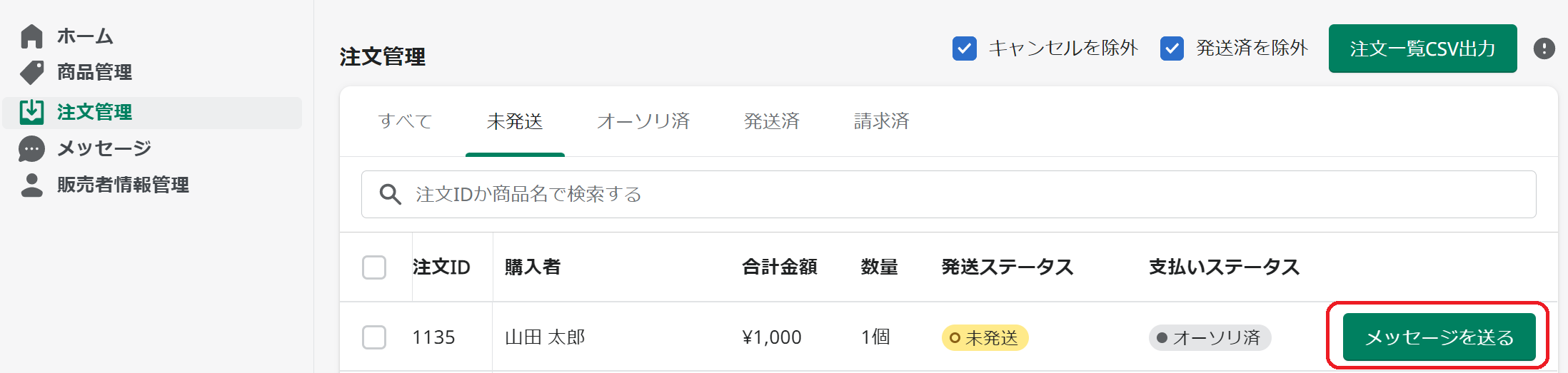Click the exclamation info icon

[1544, 48]
